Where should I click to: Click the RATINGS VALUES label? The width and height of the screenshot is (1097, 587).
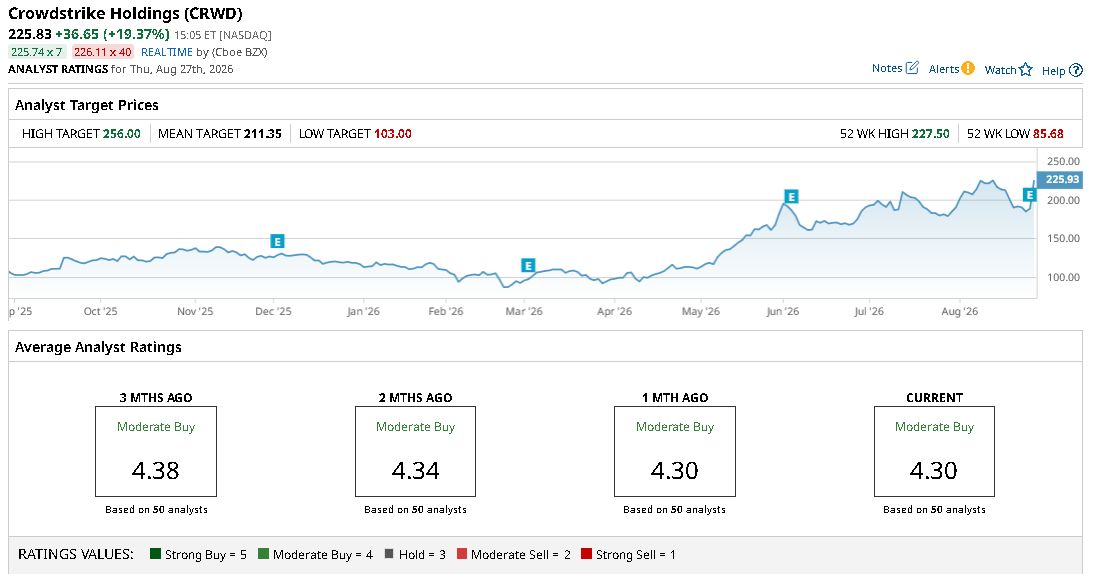pyautogui.click(x=76, y=554)
